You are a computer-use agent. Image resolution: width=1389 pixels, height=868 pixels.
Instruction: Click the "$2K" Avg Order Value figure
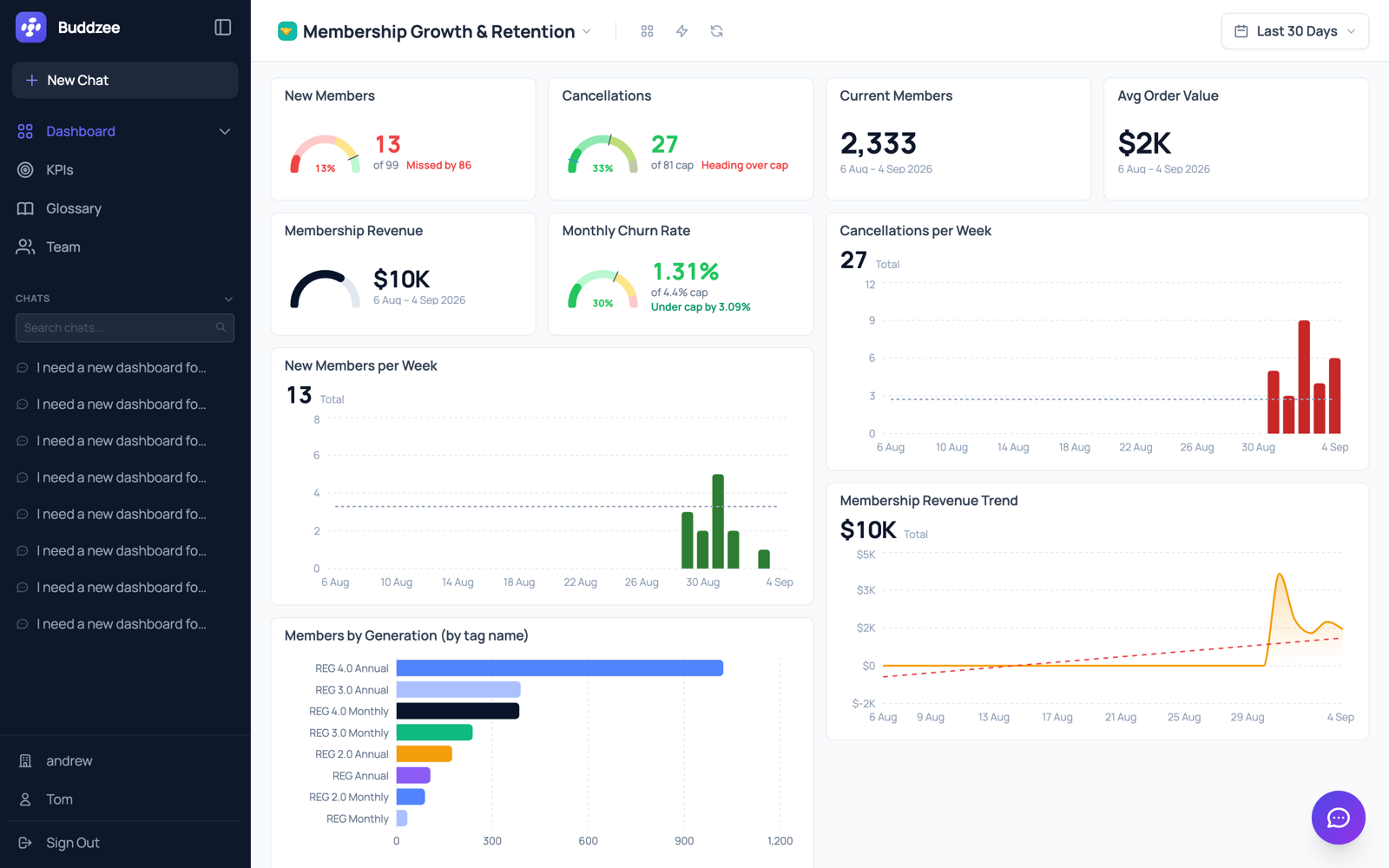1144,143
